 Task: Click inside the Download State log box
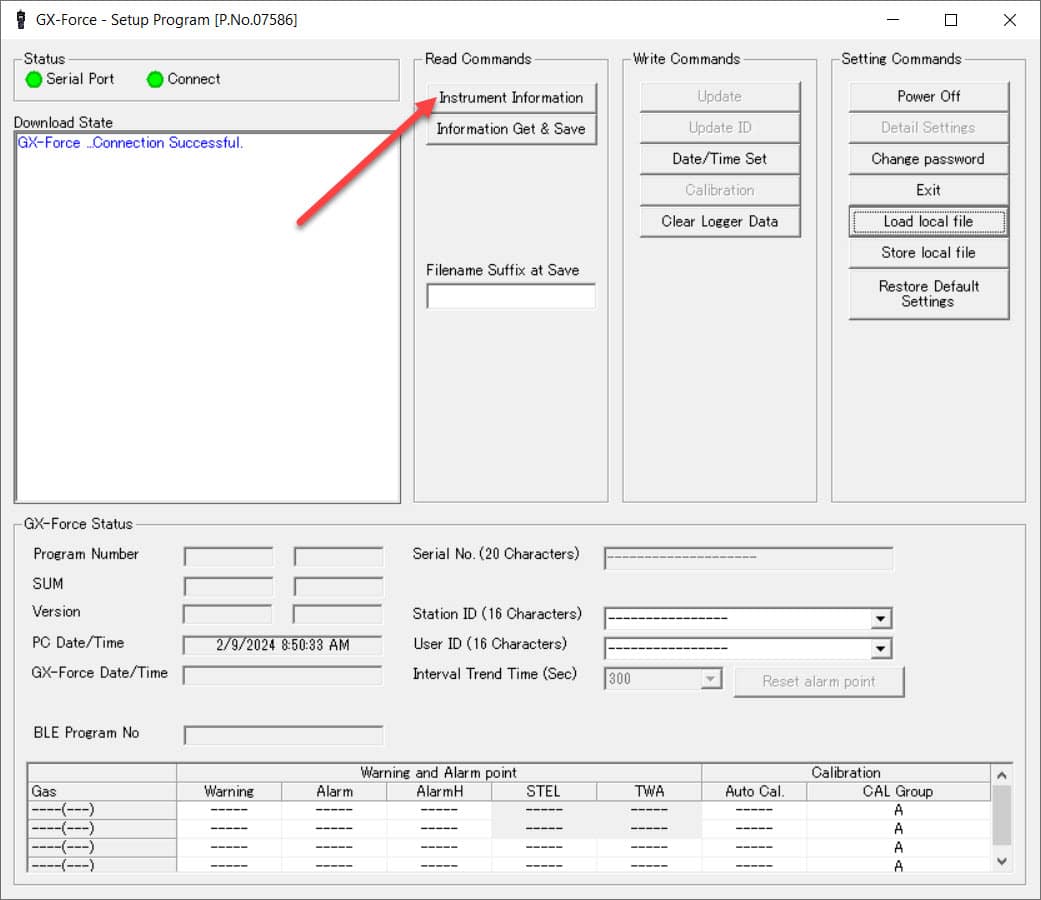[x=207, y=320]
